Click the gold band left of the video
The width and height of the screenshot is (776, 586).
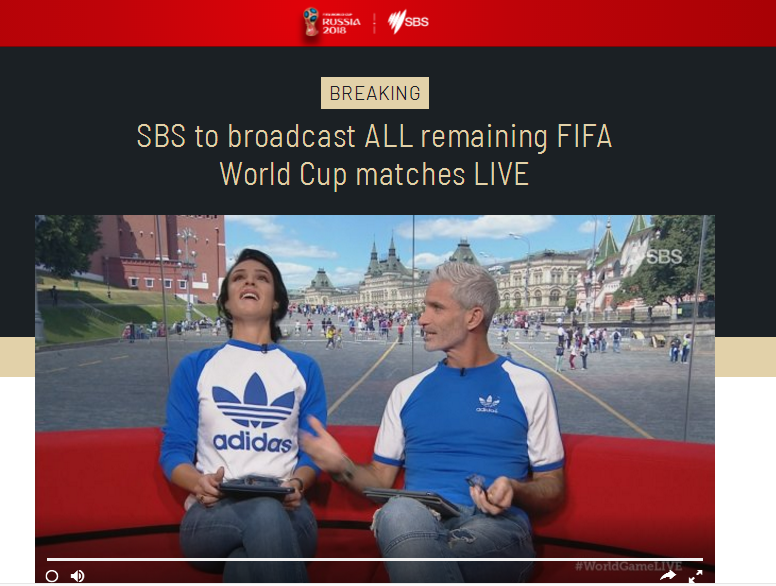point(17,357)
